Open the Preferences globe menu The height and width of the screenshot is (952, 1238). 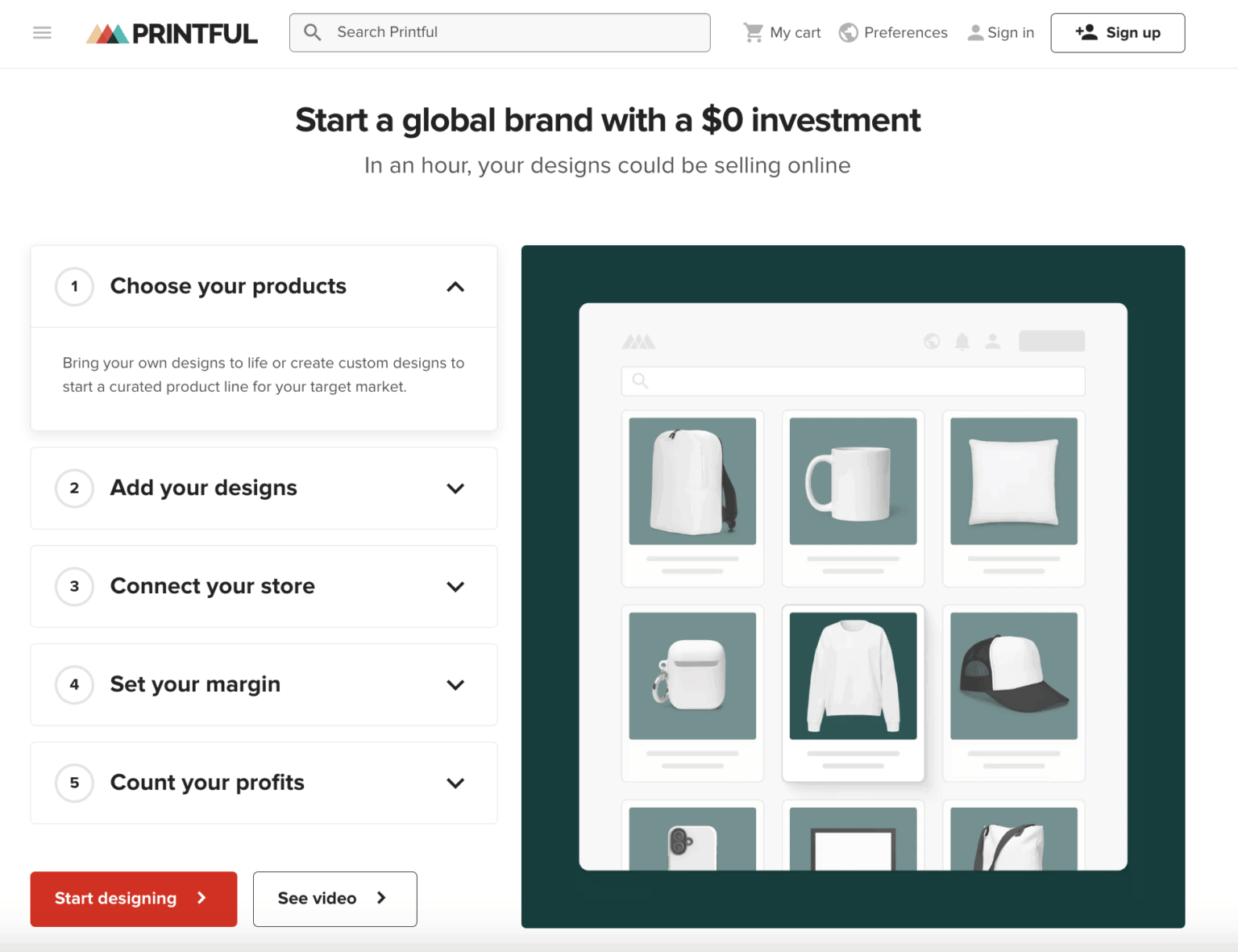(x=892, y=32)
